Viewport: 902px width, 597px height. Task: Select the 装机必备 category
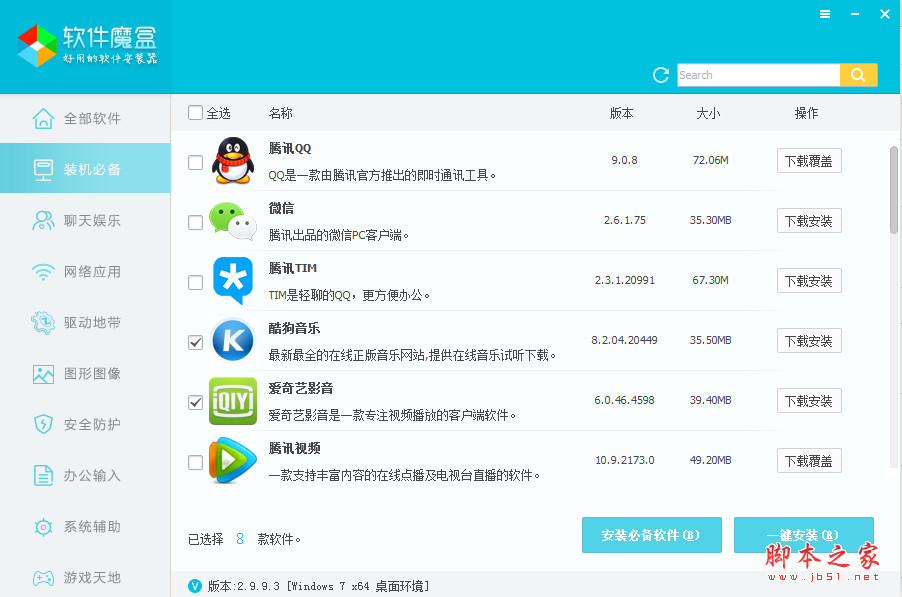tap(85, 169)
